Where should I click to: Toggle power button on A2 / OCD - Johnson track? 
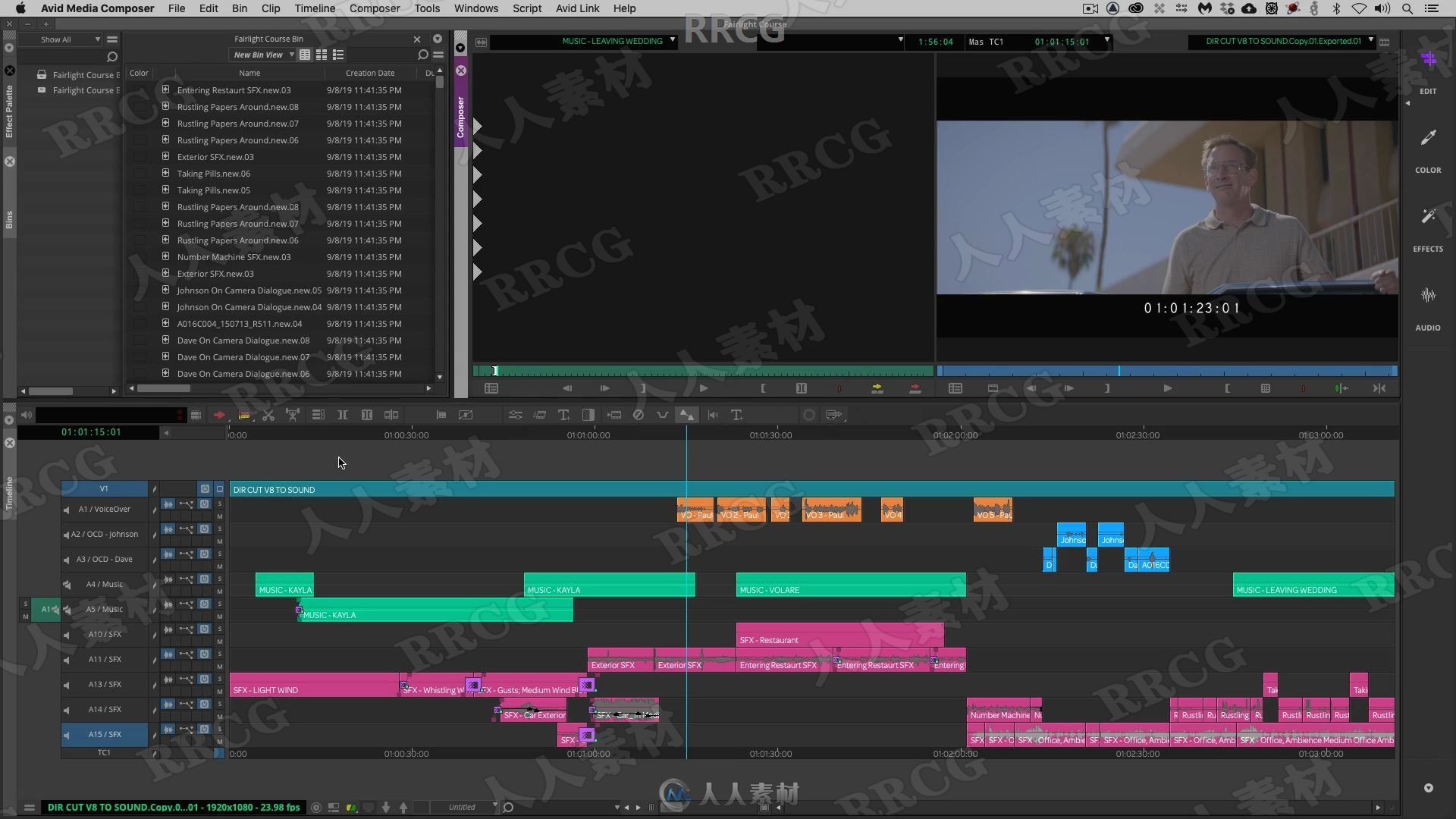click(204, 529)
